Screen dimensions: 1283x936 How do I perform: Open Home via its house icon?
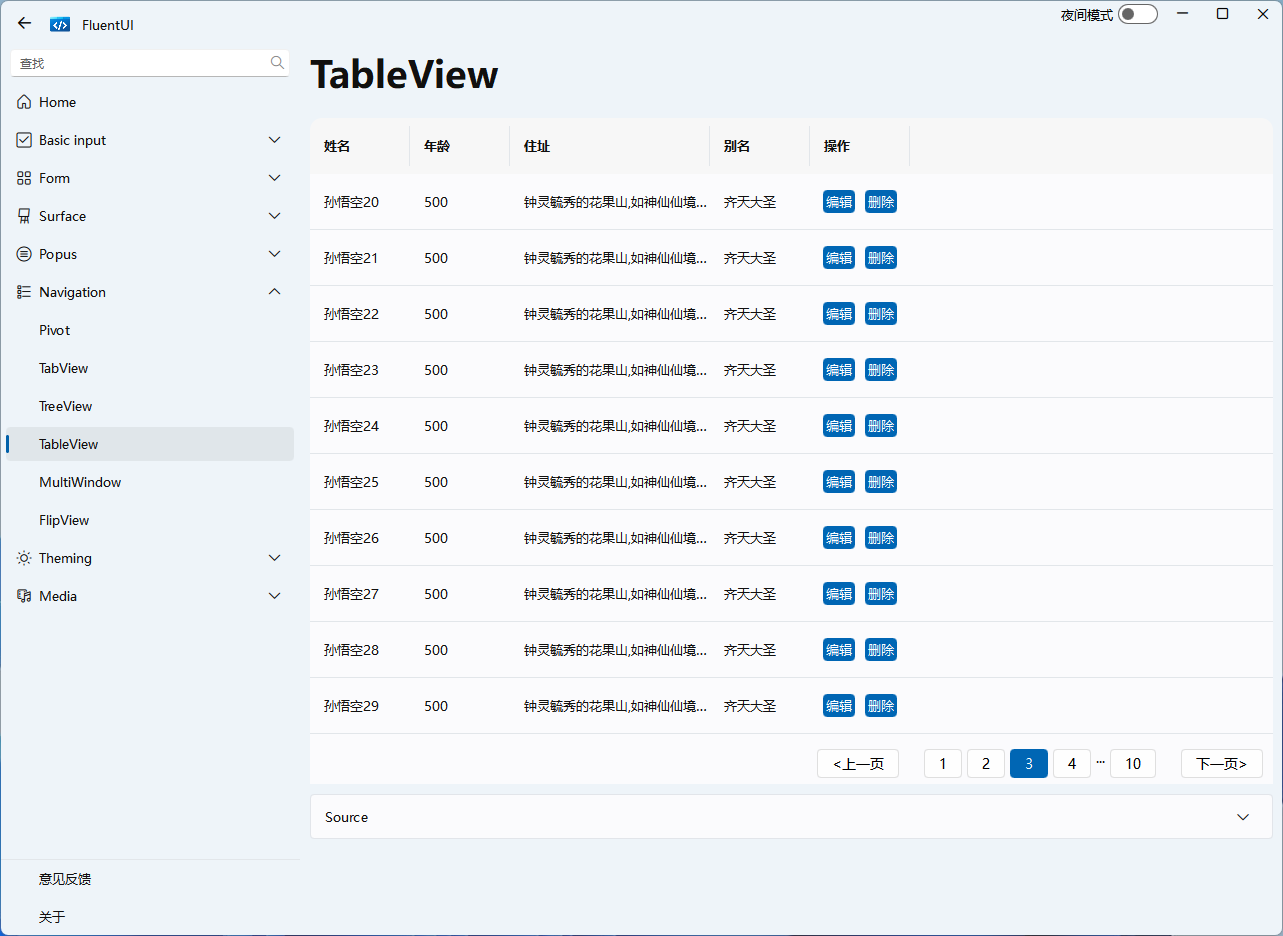click(x=24, y=102)
